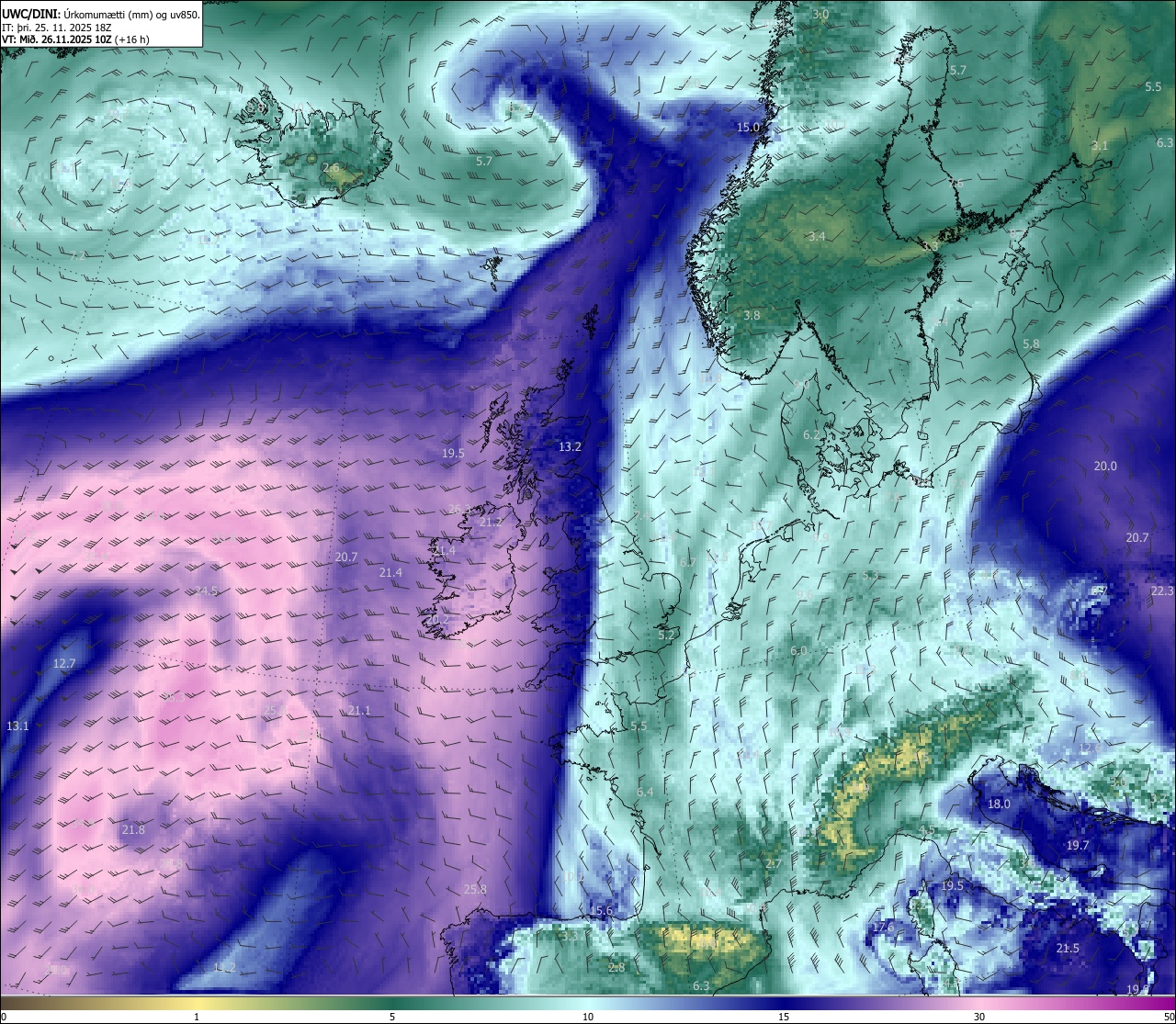This screenshot has width=1176, height=1024.
Task: Click the 15.0 value on the map
Action: (748, 127)
